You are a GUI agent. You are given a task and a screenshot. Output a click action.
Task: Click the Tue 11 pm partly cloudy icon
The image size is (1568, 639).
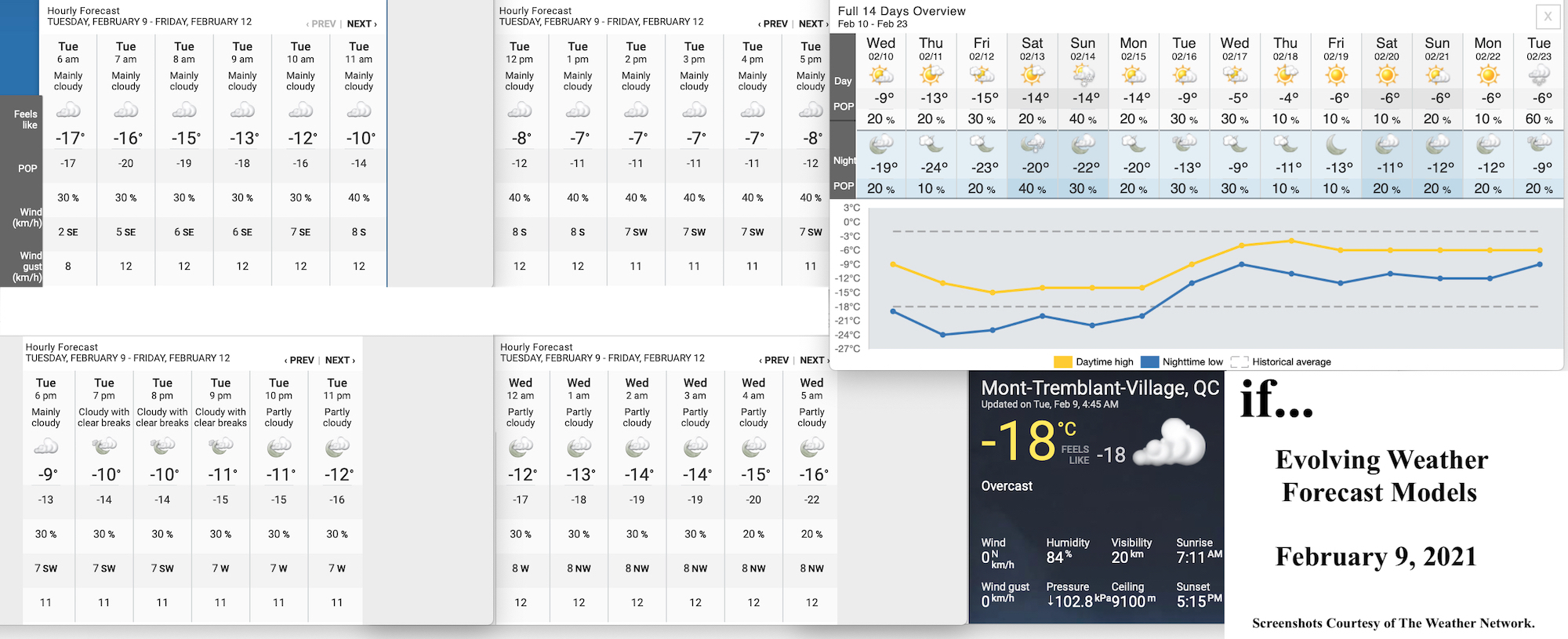[x=337, y=447]
